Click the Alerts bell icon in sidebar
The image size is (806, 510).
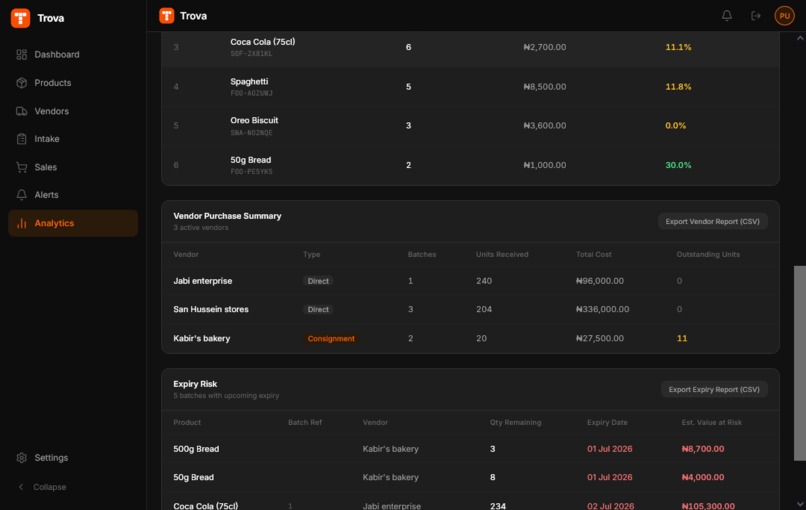tap(22, 195)
